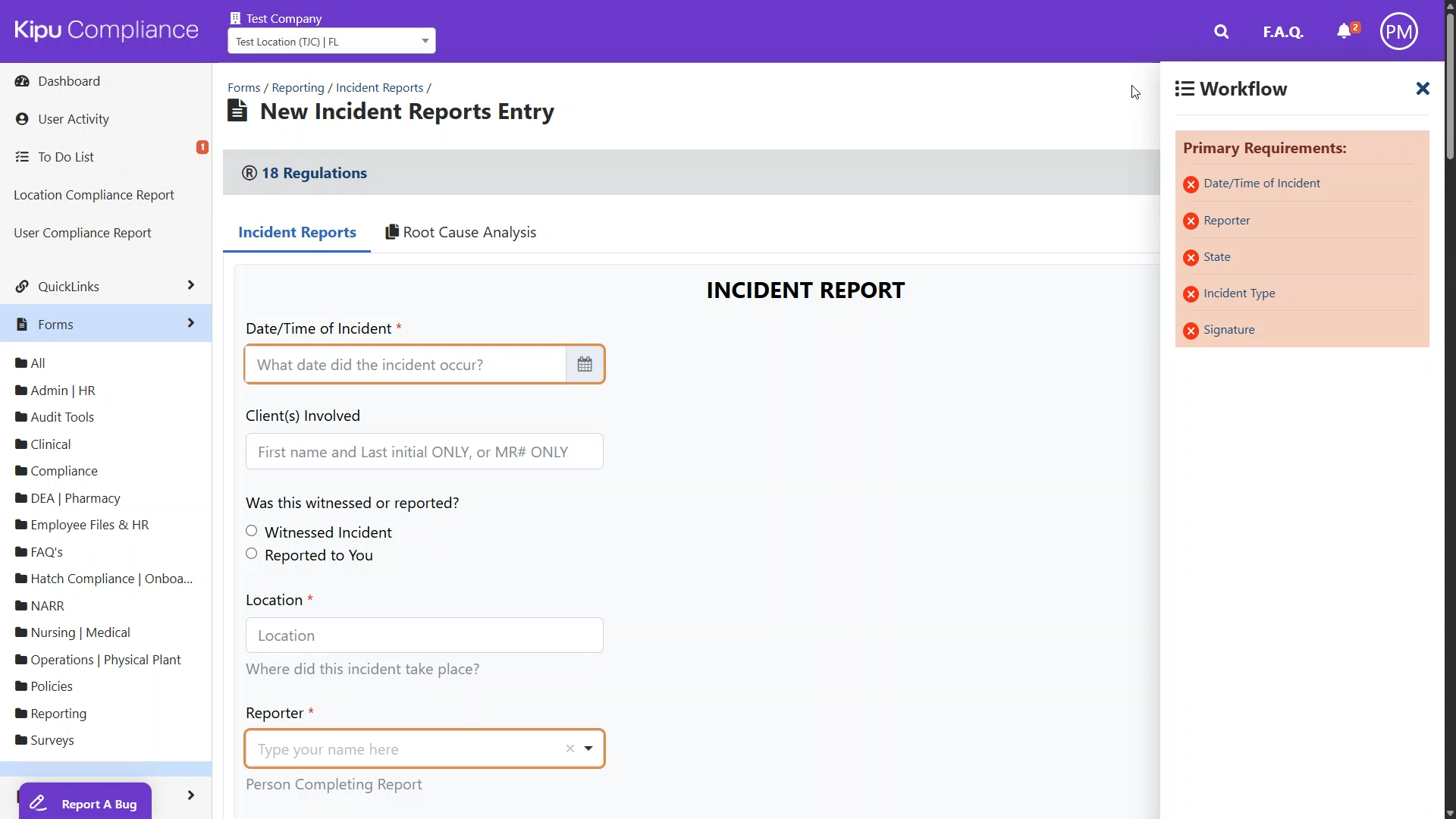Select Witnessed Incident radio option
Image resolution: width=1456 pixels, height=819 pixels.
252,531
